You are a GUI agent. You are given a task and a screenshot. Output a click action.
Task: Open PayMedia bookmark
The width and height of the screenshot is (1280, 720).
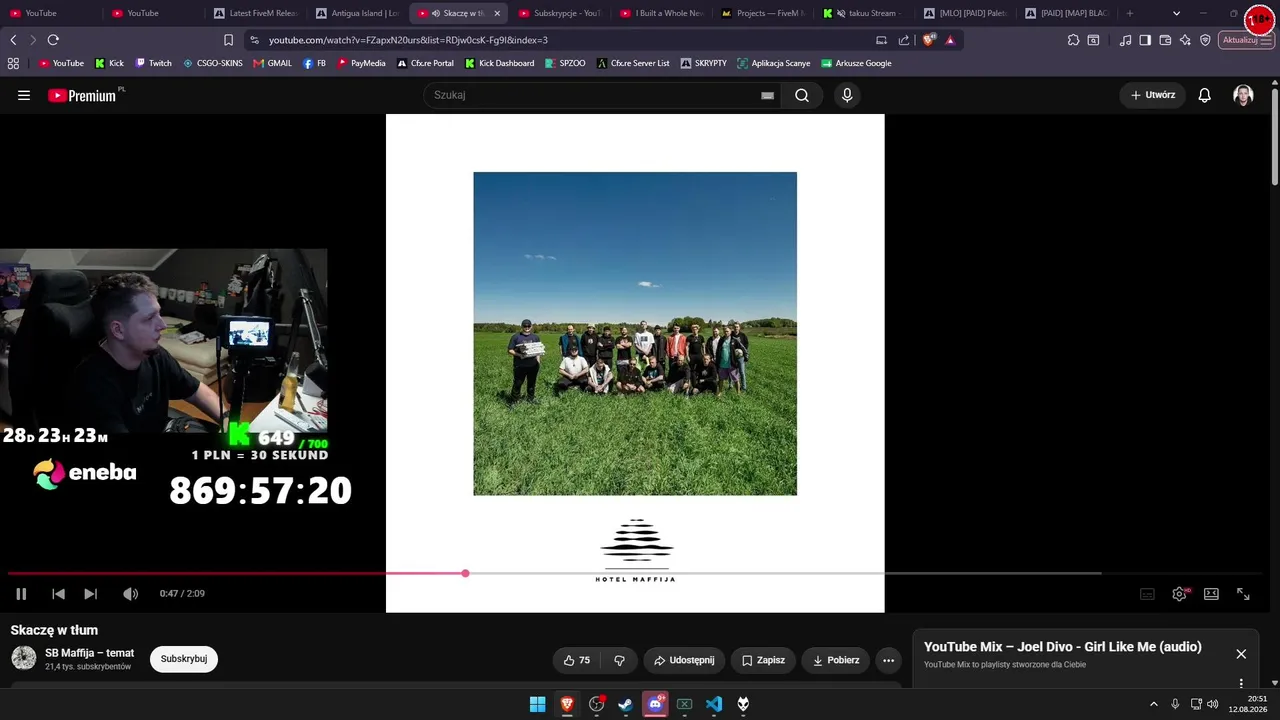click(361, 63)
